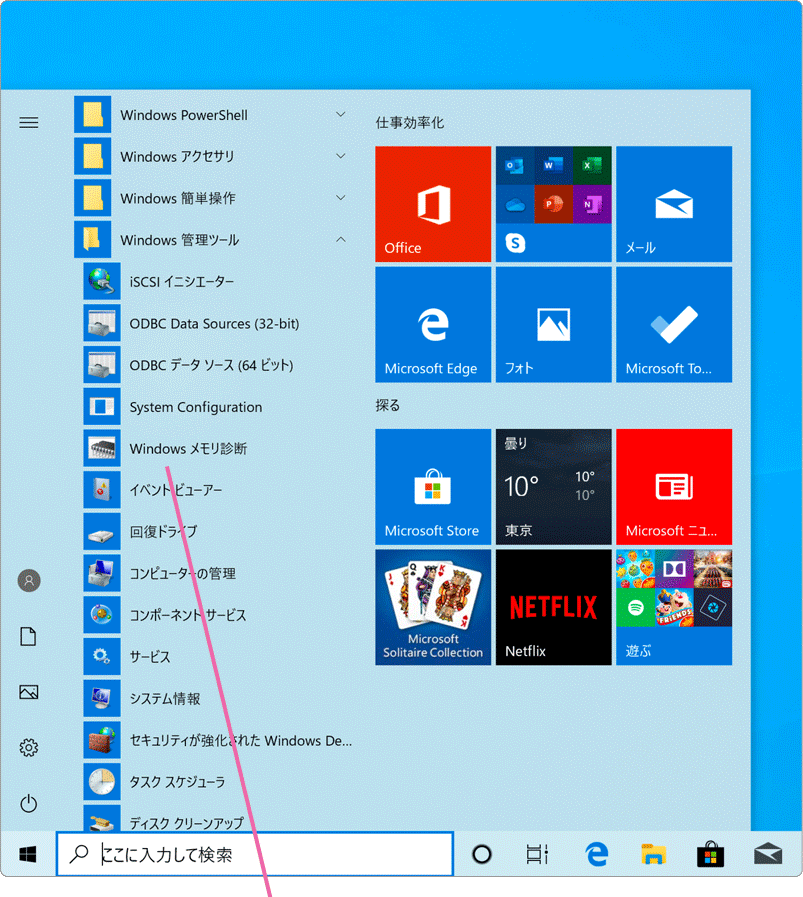Open タスク スケジューラ clock icon

[102, 782]
